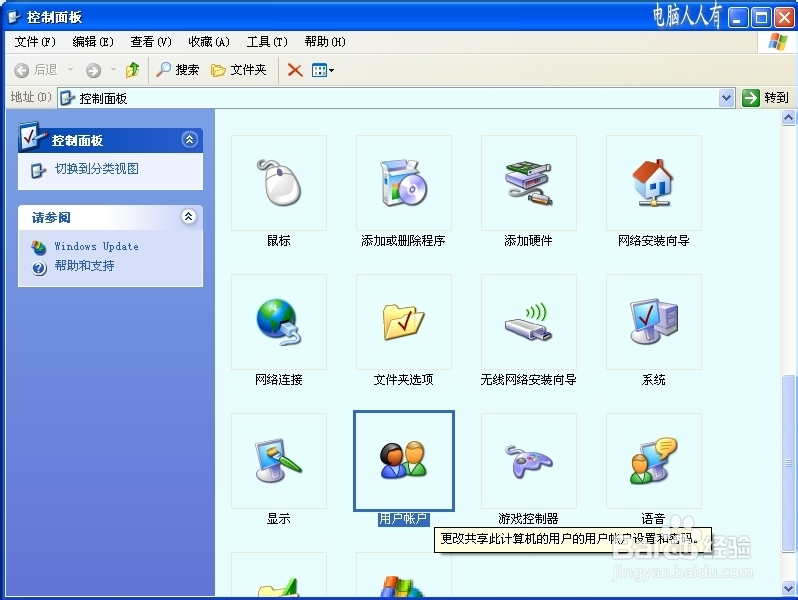Click the Folders (文件夹) toolbar button
The image size is (798, 600).
239,70
